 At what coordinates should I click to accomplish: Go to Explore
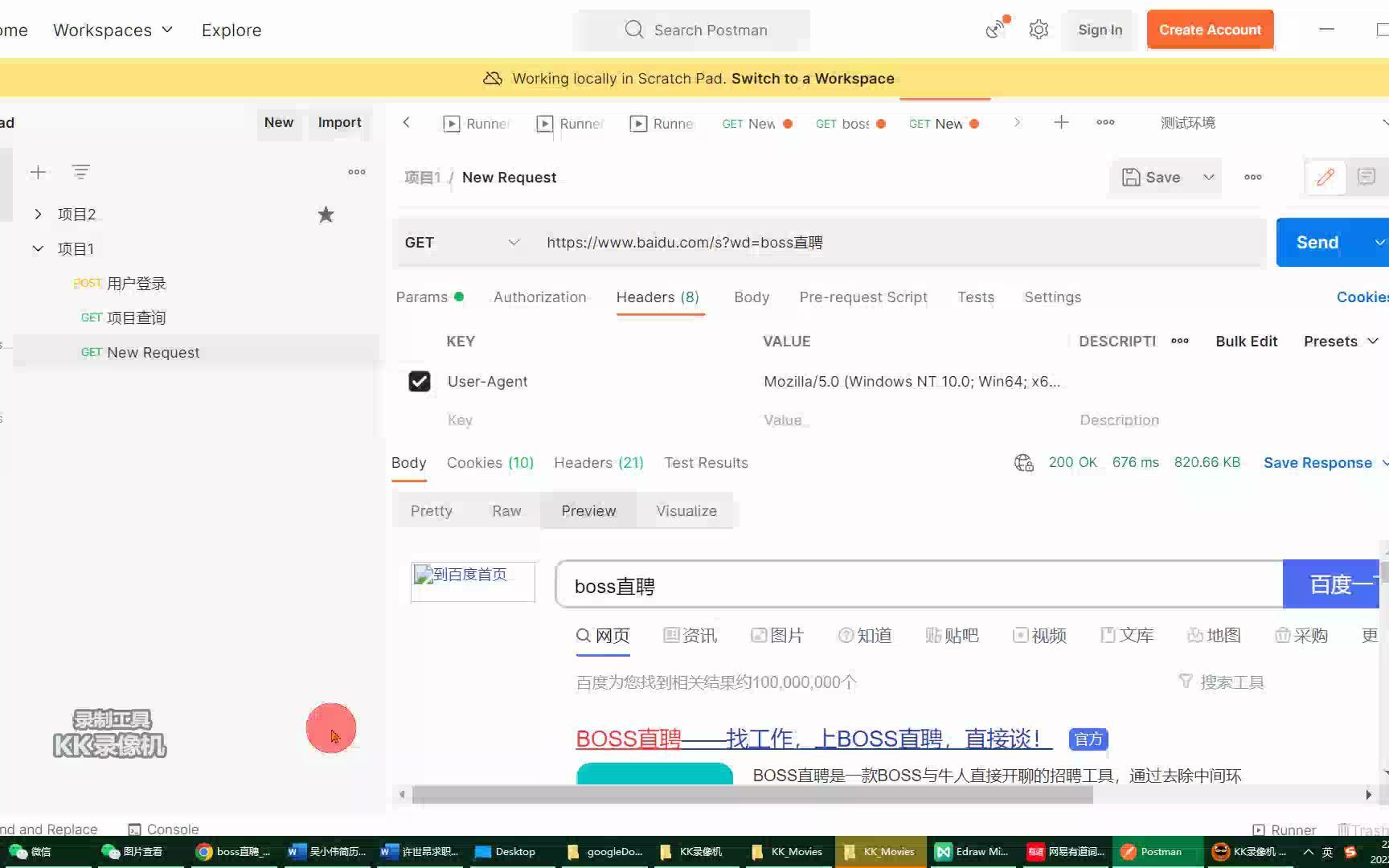231,30
